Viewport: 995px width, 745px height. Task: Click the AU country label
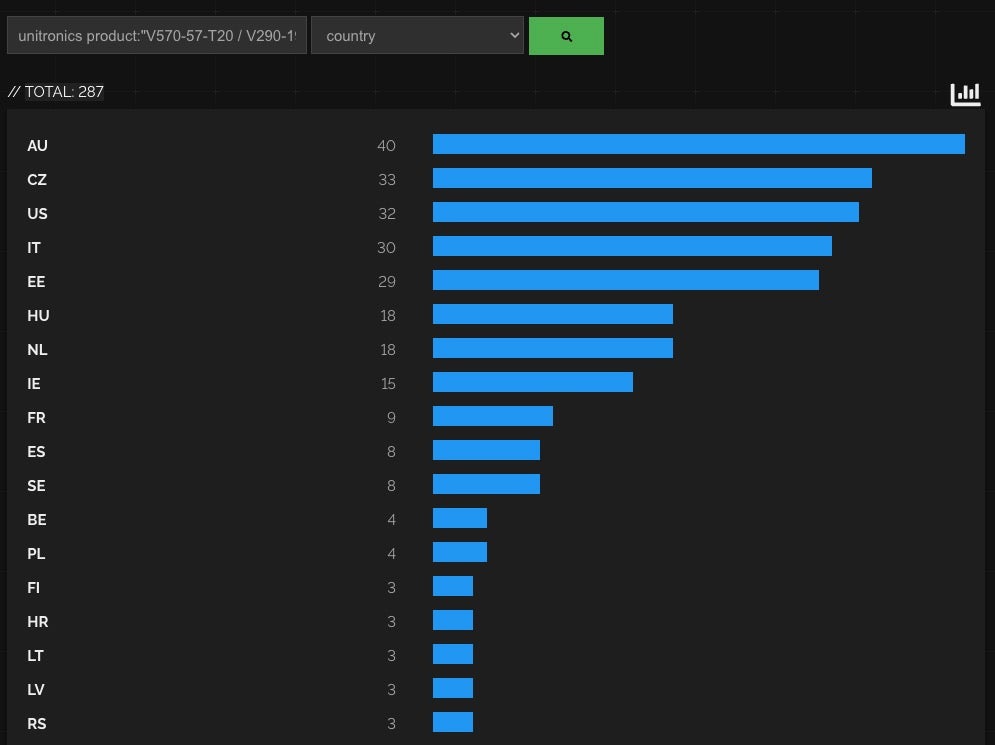click(x=37, y=146)
